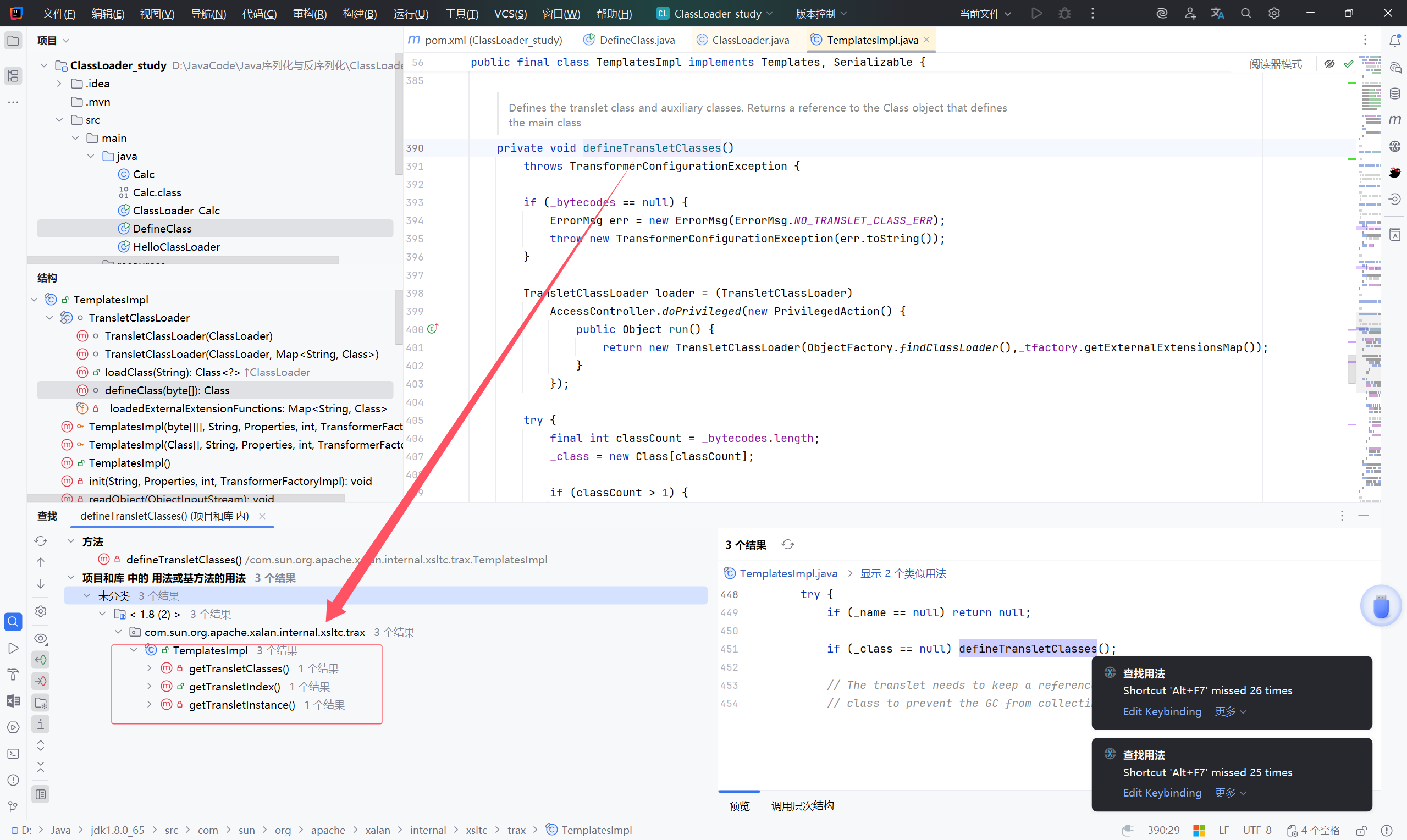Viewport: 1407px width, 840px height.
Task: Open the 重构(R) menu
Action: click(x=310, y=14)
